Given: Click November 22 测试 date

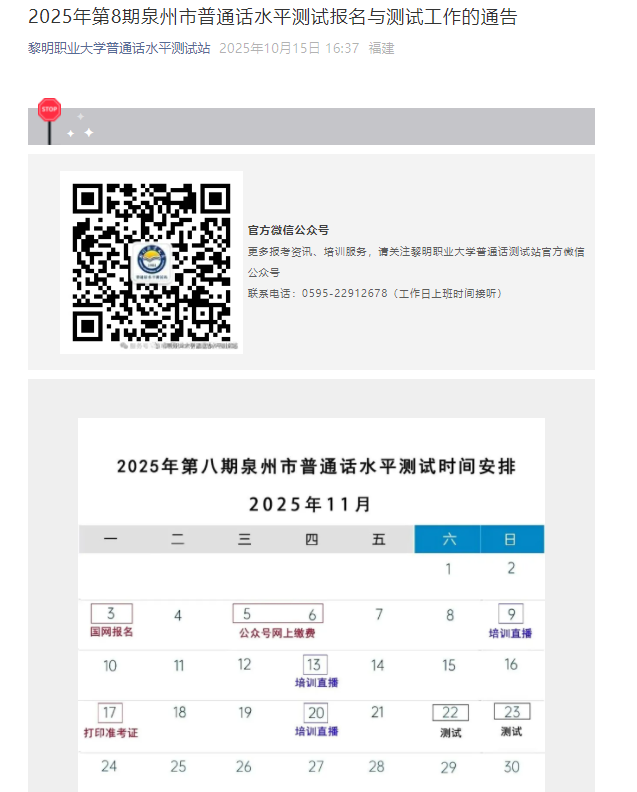Looking at the screenshot, I should coord(450,713).
